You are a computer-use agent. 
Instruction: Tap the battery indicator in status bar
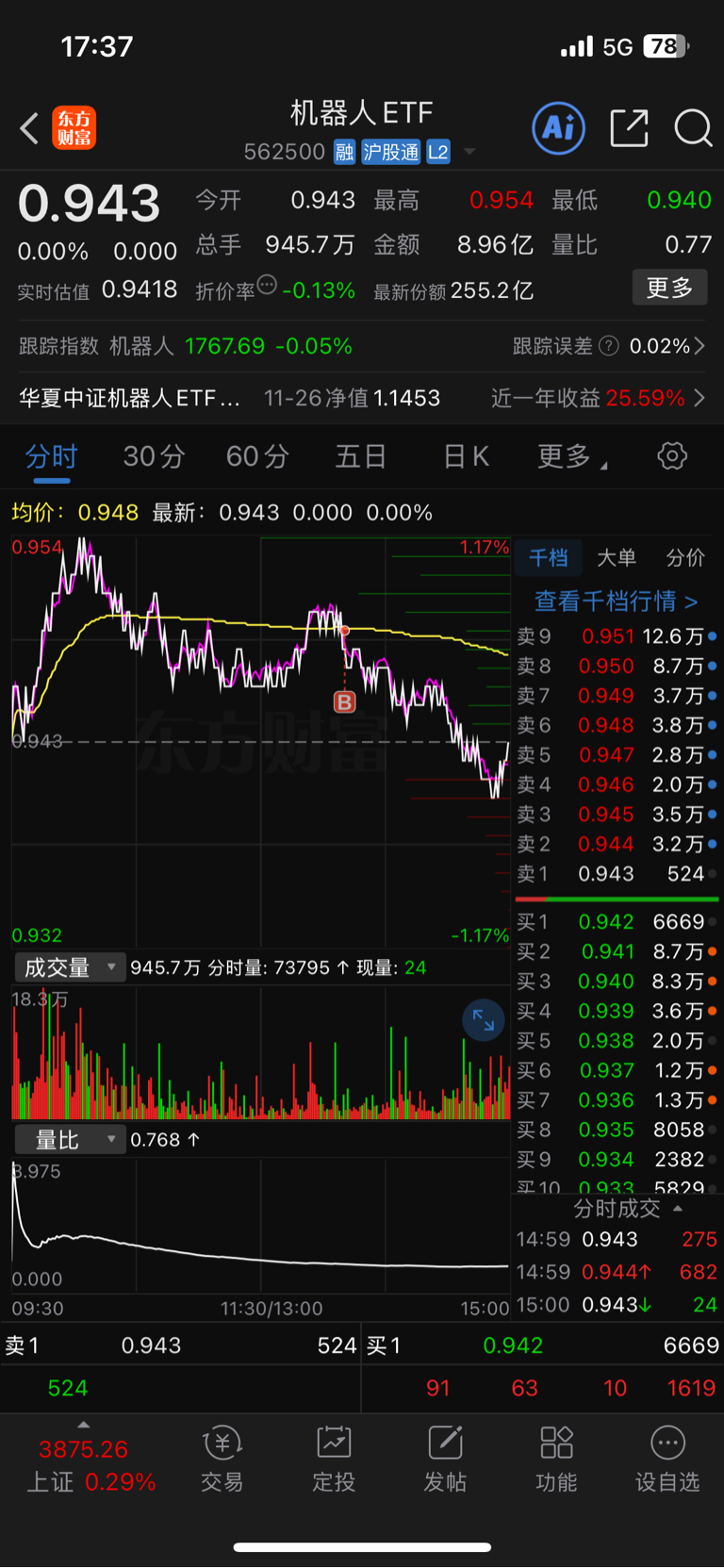[x=666, y=46]
